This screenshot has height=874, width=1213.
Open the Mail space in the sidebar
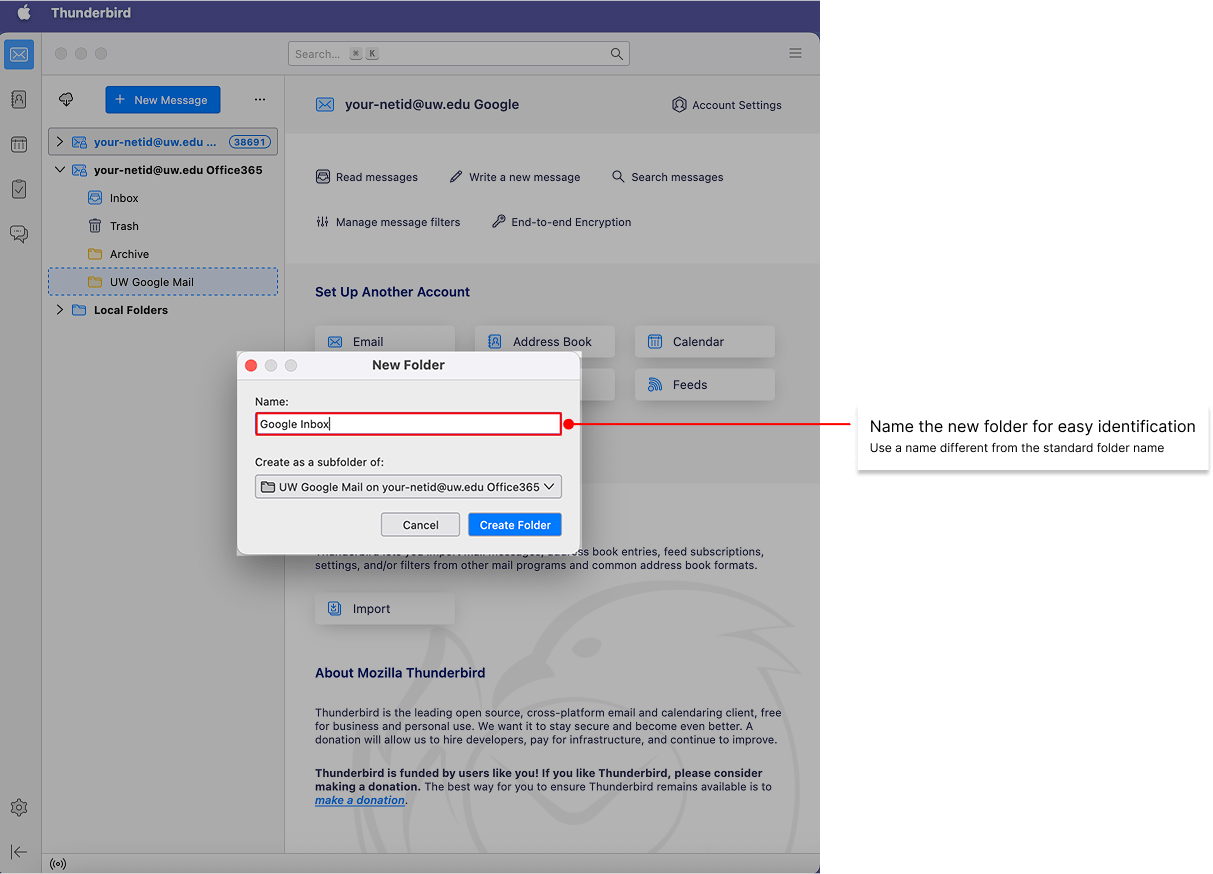coord(18,54)
